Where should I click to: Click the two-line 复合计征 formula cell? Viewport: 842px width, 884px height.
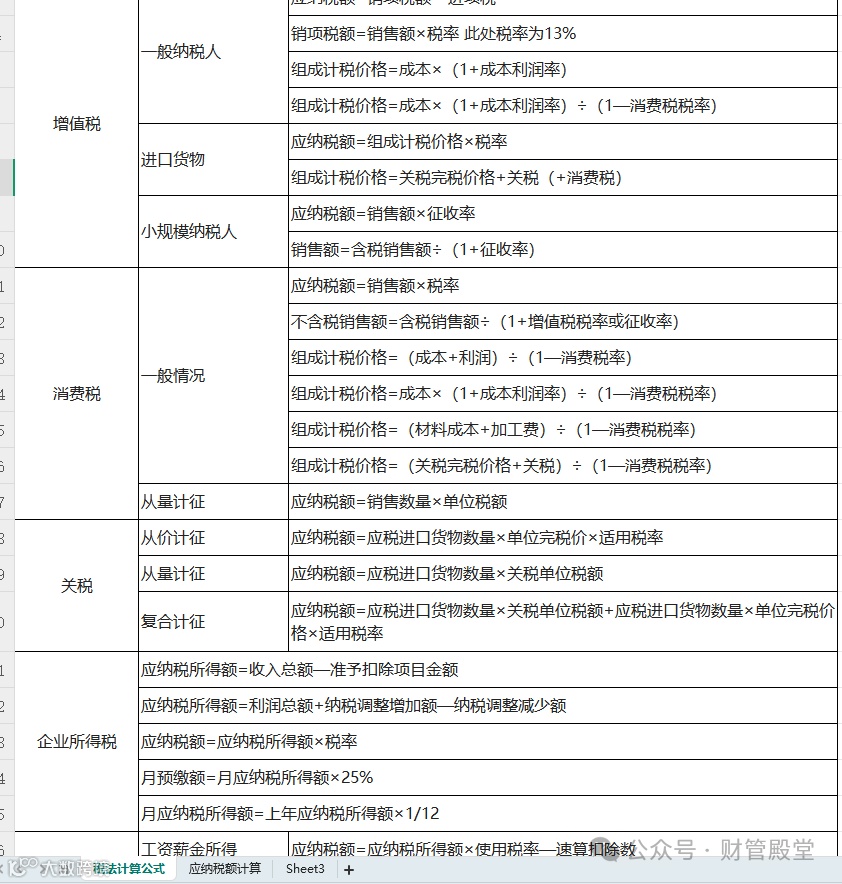click(563, 622)
